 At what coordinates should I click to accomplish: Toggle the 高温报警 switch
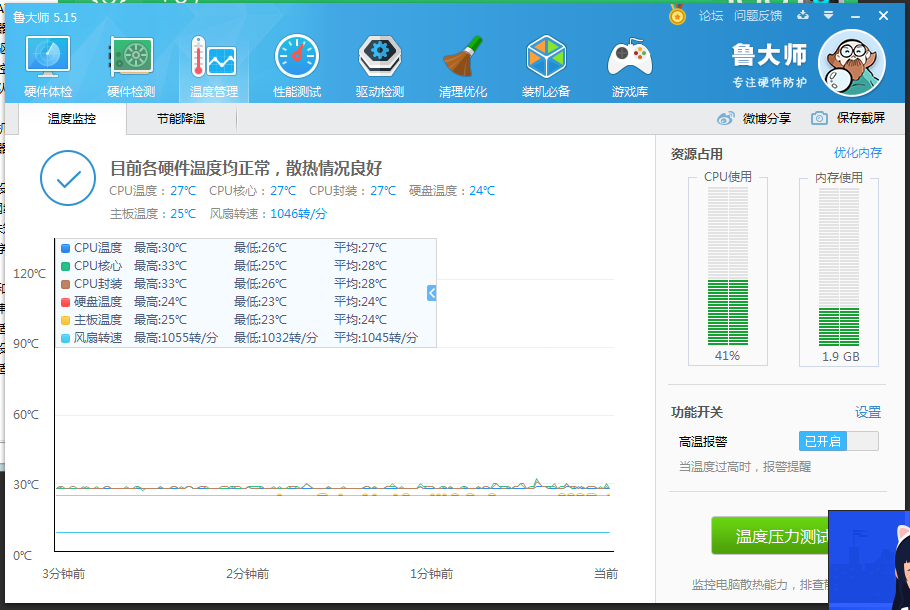point(839,441)
